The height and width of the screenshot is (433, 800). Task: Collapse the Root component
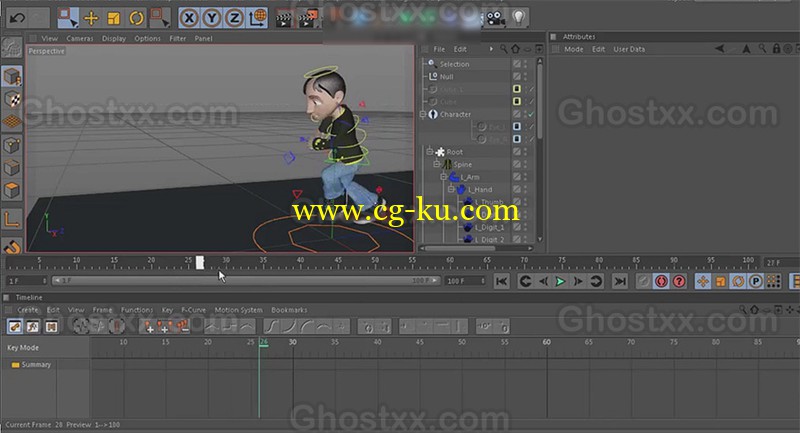coord(430,151)
